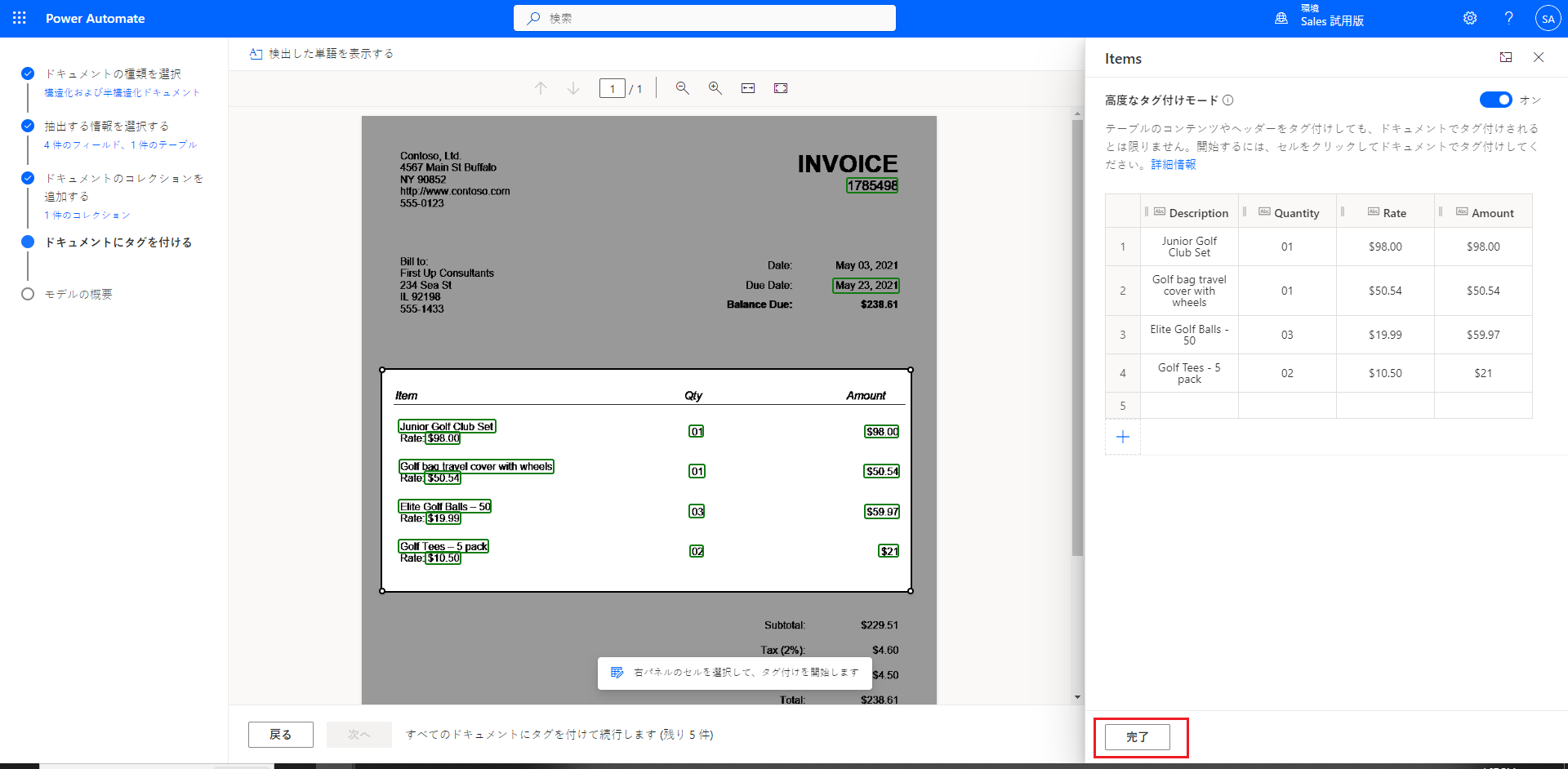The image size is (1568, 769).
Task: Click plus icon to add table row
Action: coord(1123,437)
